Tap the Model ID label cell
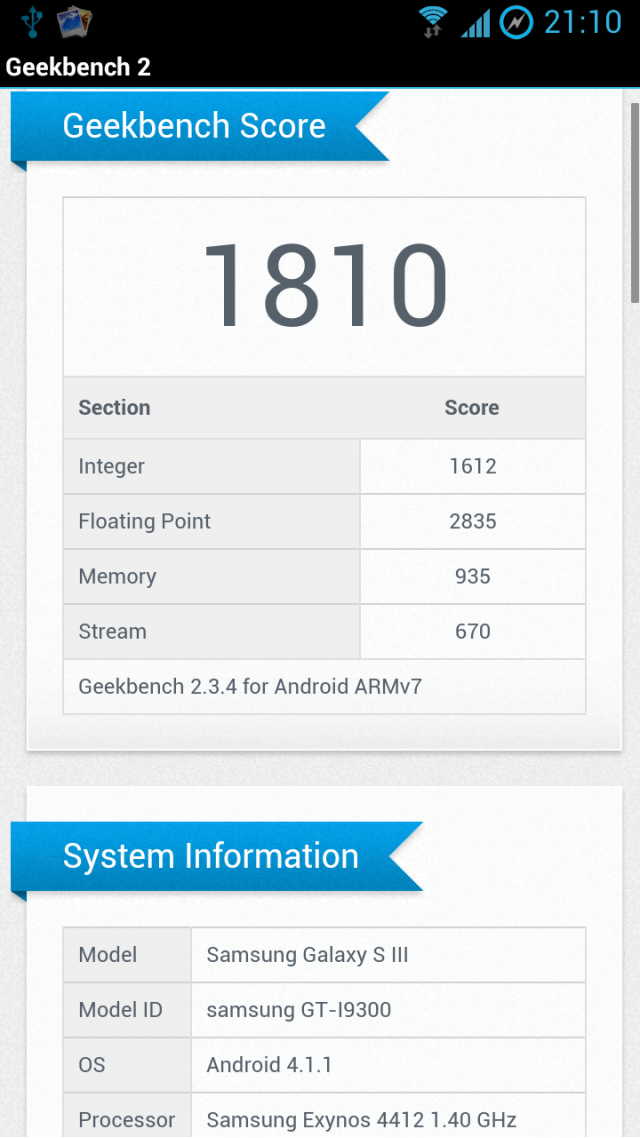Viewport: 640px width, 1138px height. coord(127,1010)
